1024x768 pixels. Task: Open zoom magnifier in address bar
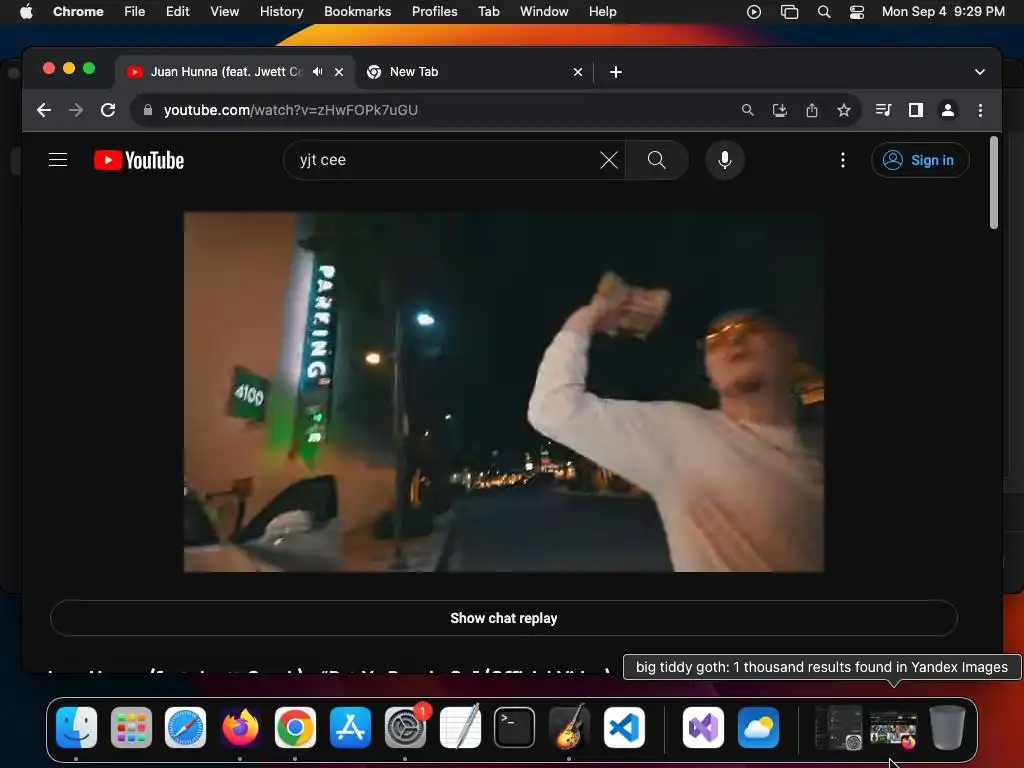(x=748, y=110)
